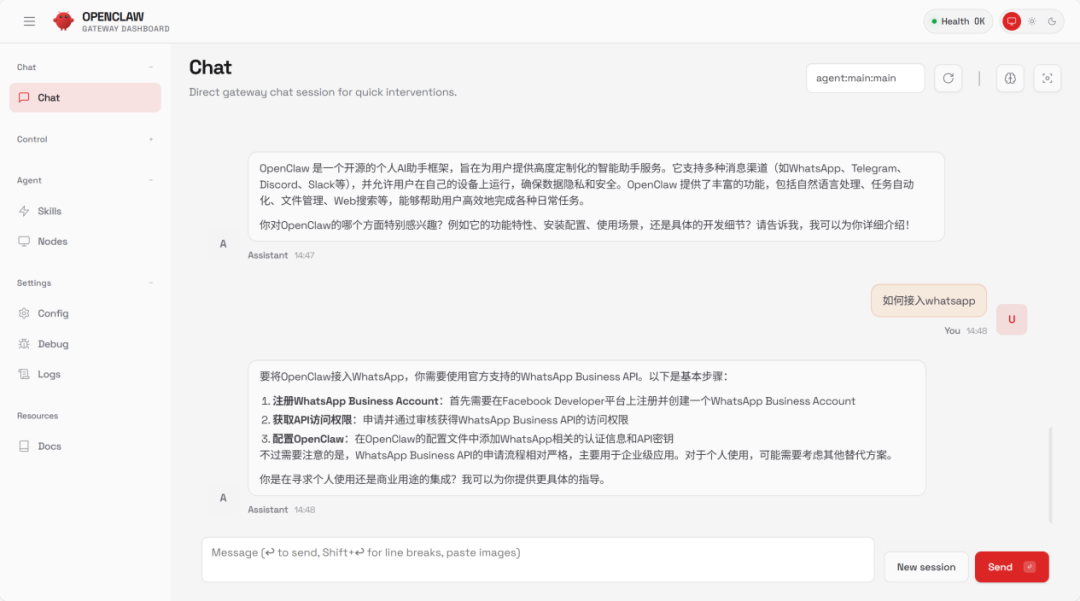The height and width of the screenshot is (601, 1080).
Task: Open the Skills page
Action: click(85, 211)
